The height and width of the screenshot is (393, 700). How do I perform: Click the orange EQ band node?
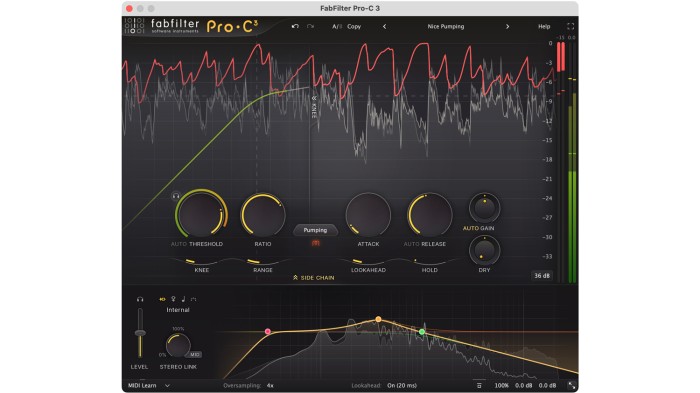point(378,319)
